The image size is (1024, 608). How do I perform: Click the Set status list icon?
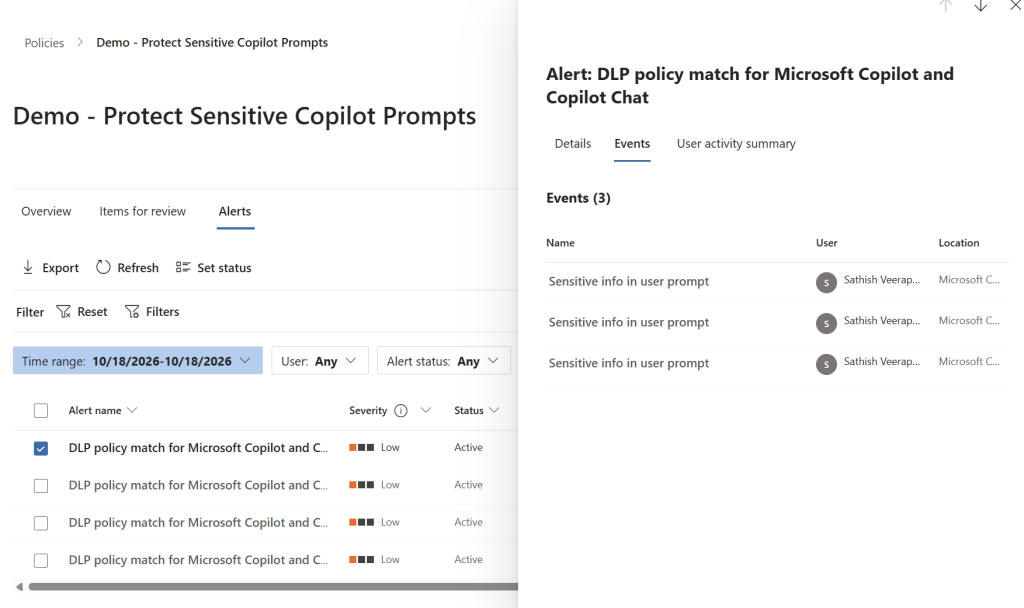(183, 267)
